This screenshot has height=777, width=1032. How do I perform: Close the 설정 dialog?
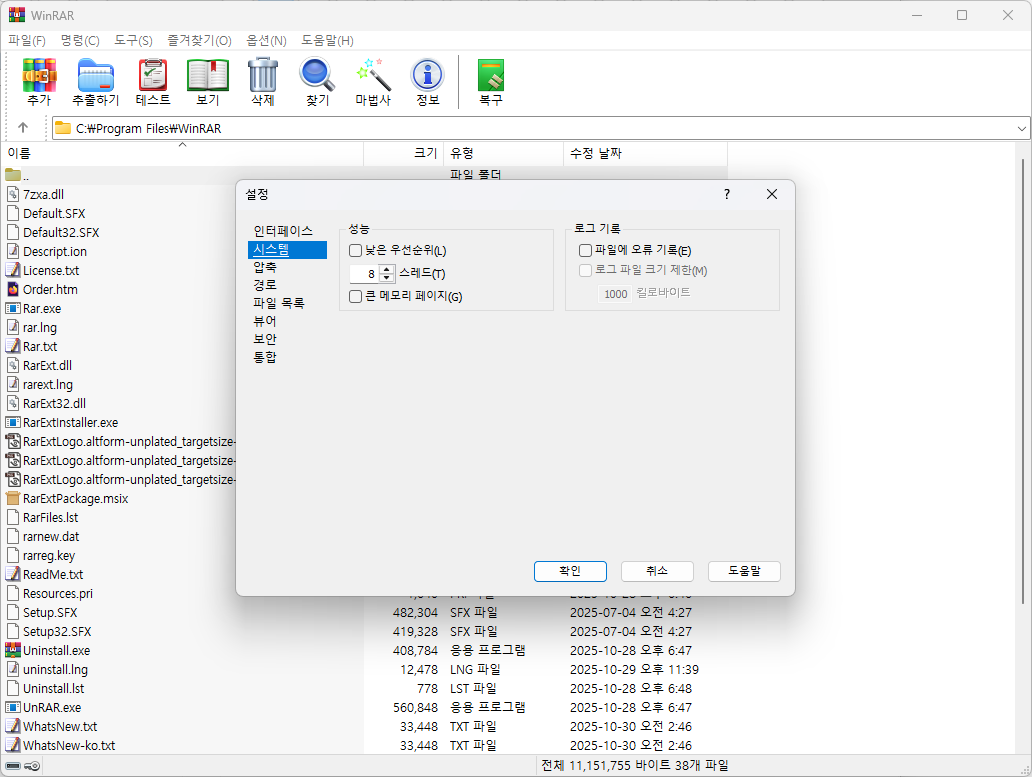[772, 194]
